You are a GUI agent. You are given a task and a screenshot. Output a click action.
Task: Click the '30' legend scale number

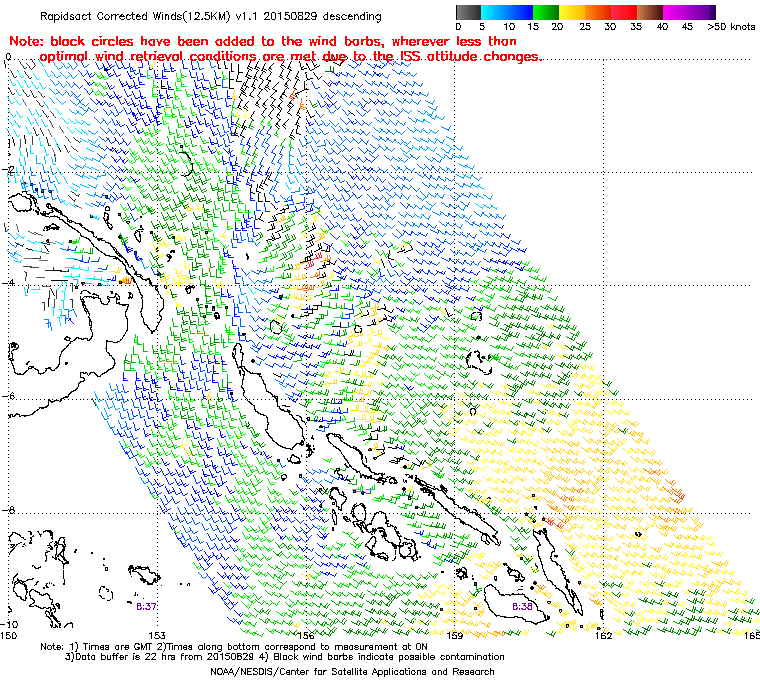coord(610,27)
